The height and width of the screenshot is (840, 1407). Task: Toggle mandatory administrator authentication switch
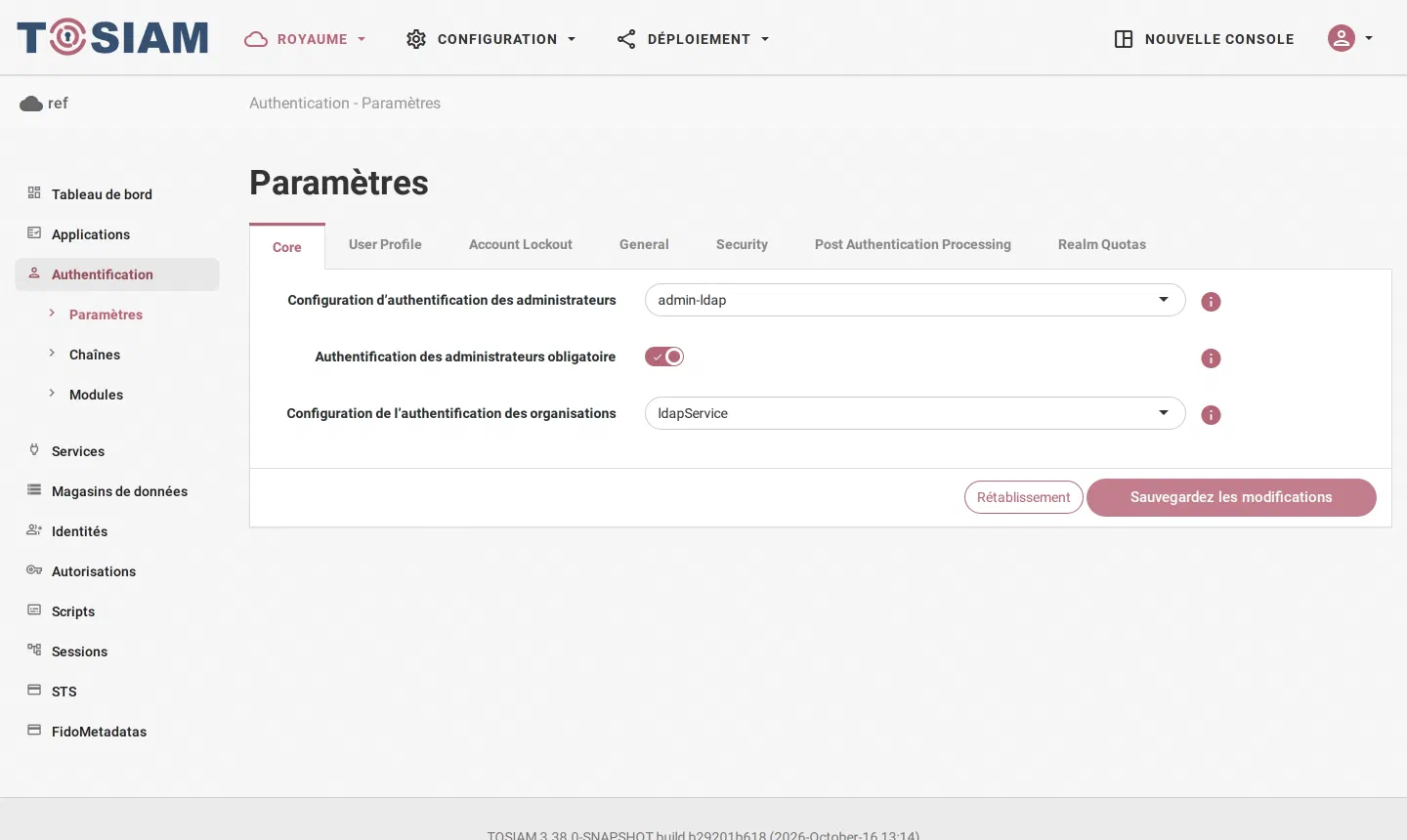coord(664,357)
